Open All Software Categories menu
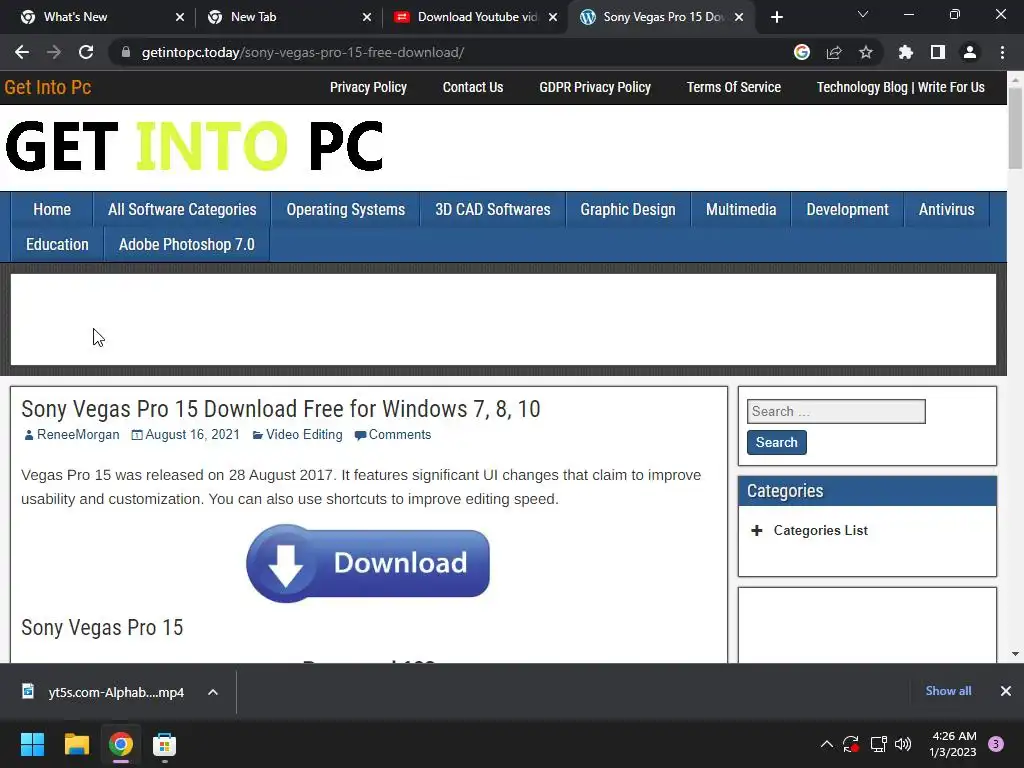This screenshot has height=768, width=1024. coord(182,210)
